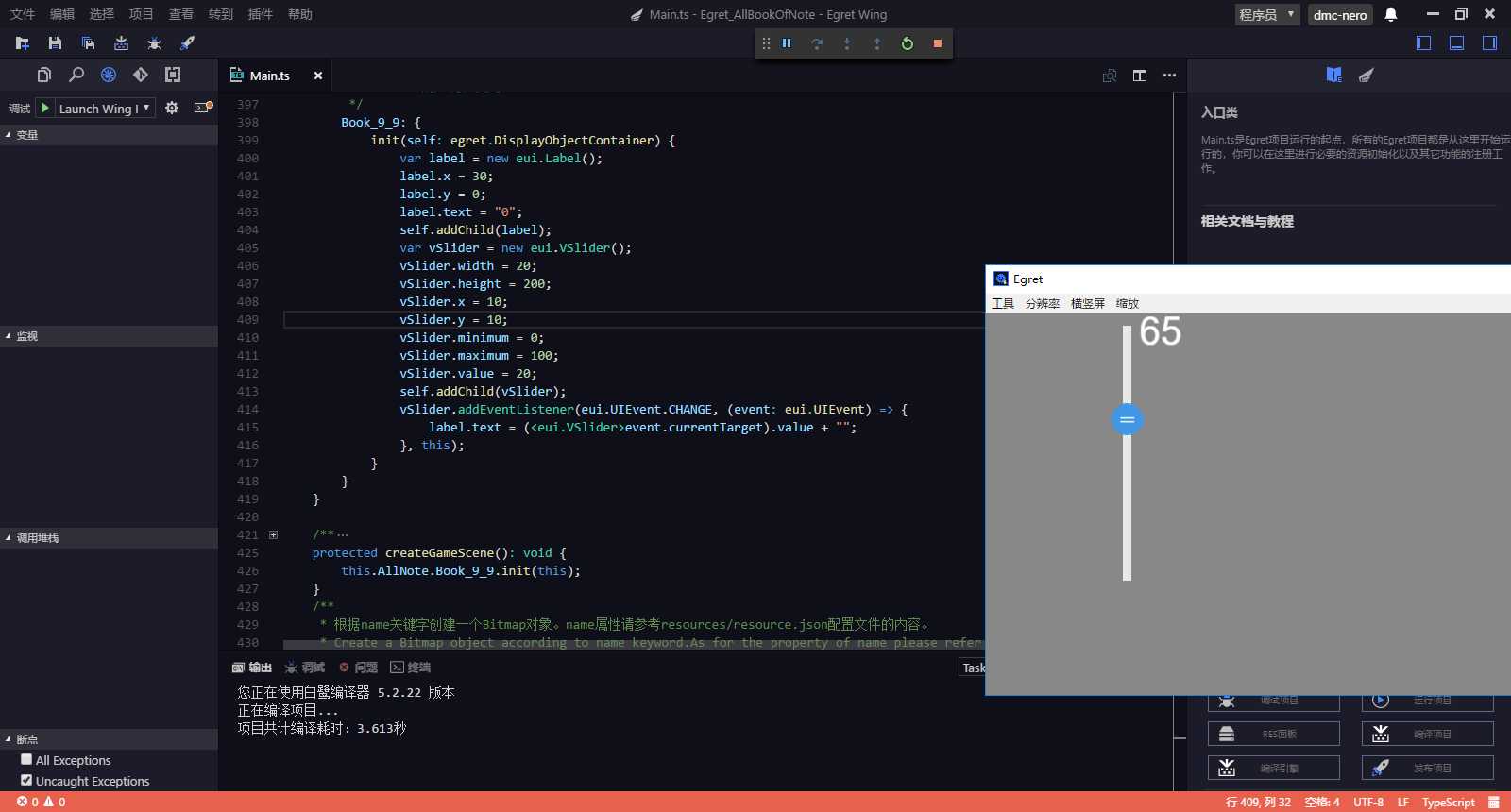The image size is (1511, 812).
Task: Split the editor view
Action: click(x=1140, y=76)
